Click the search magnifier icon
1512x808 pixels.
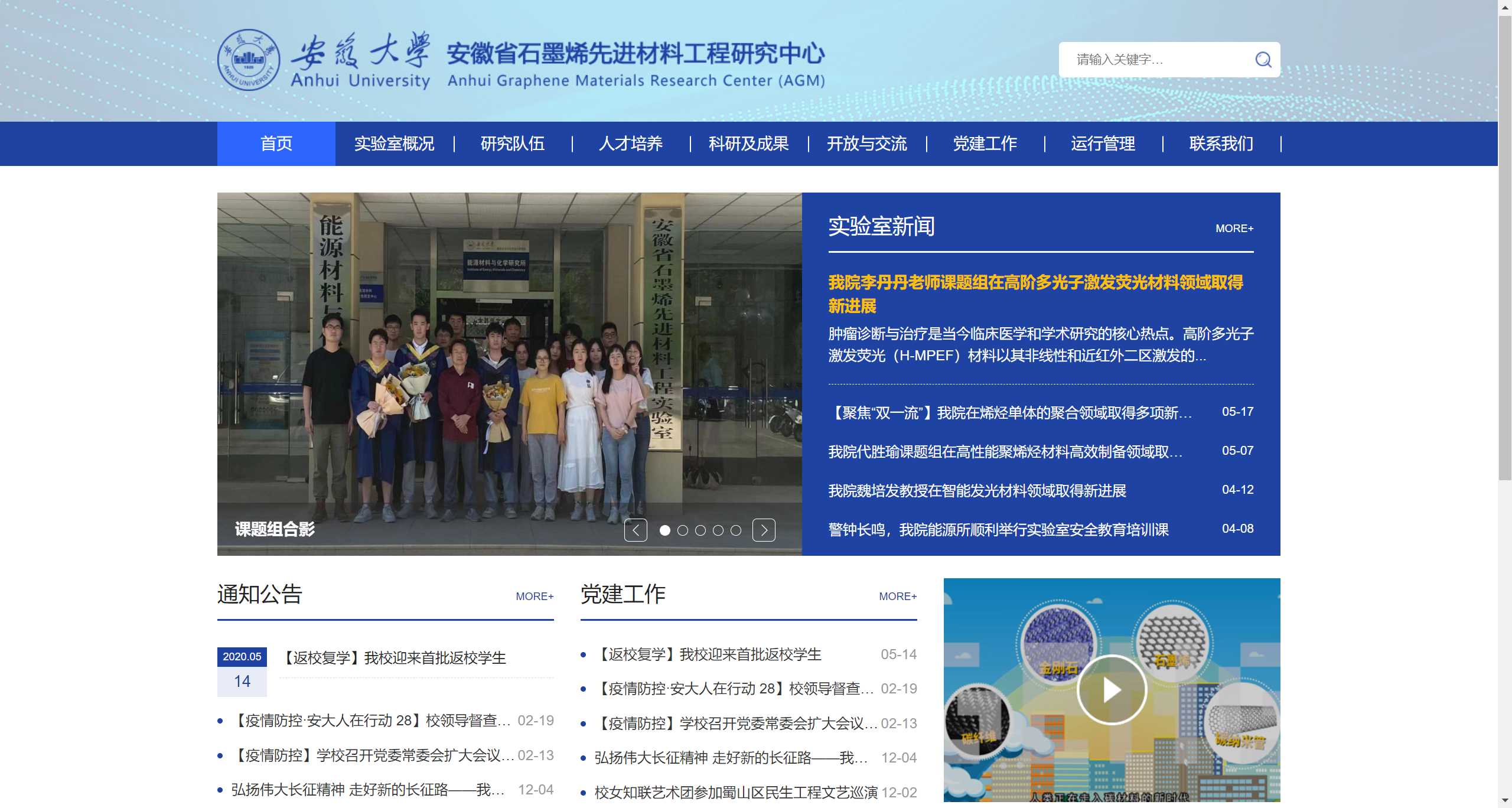pyautogui.click(x=1263, y=60)
